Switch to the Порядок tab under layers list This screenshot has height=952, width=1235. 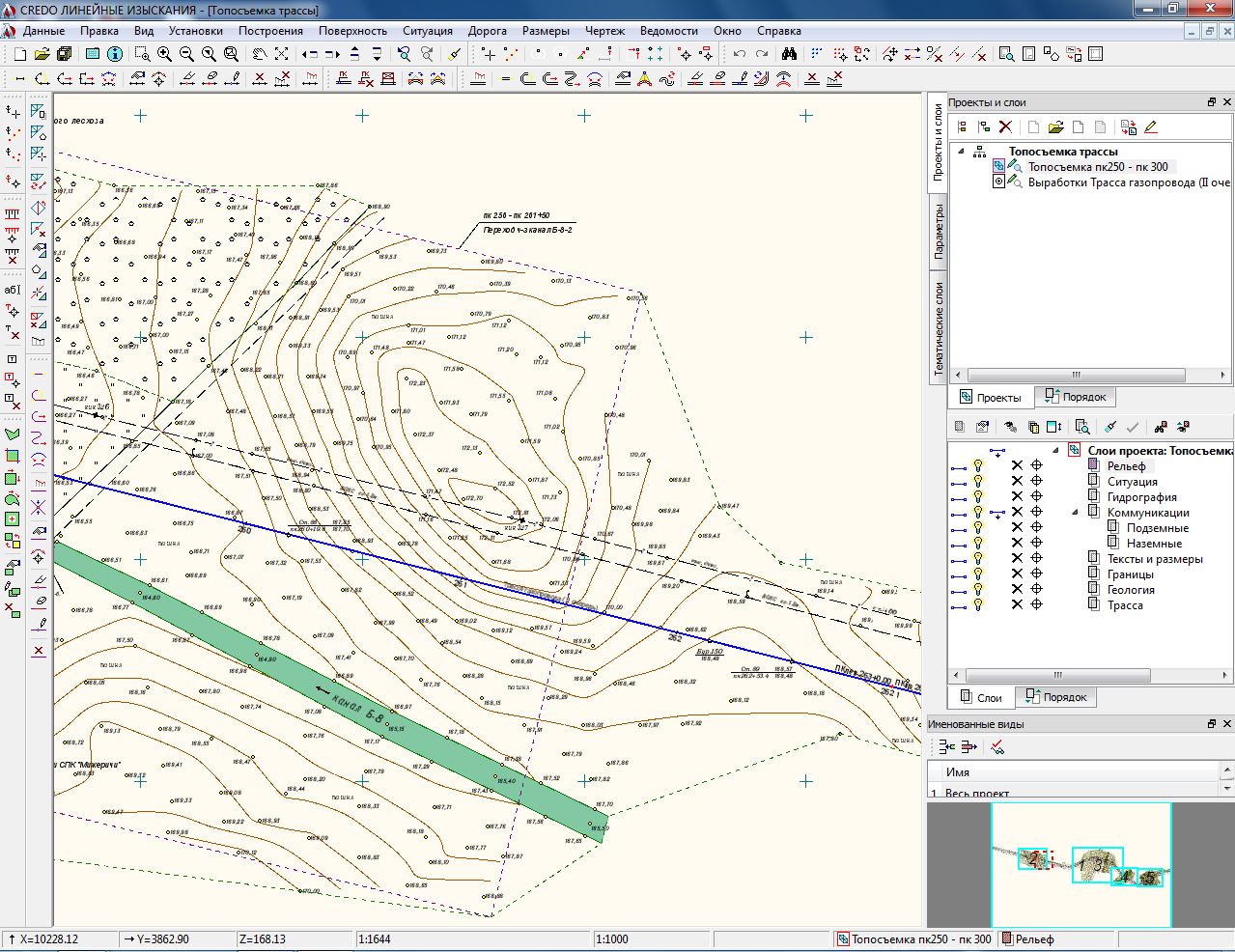pyautogui.click(x=1055, y=697)
